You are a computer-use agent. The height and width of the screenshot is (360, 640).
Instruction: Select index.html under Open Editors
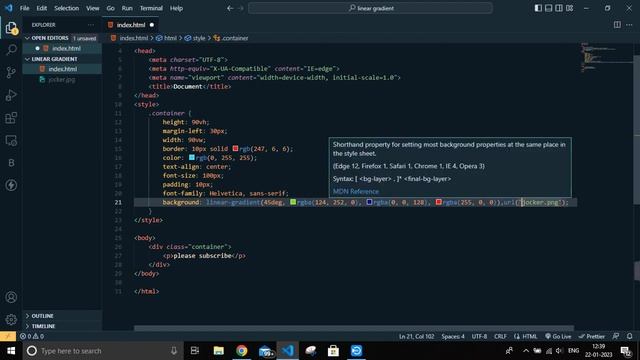point(66,48)
